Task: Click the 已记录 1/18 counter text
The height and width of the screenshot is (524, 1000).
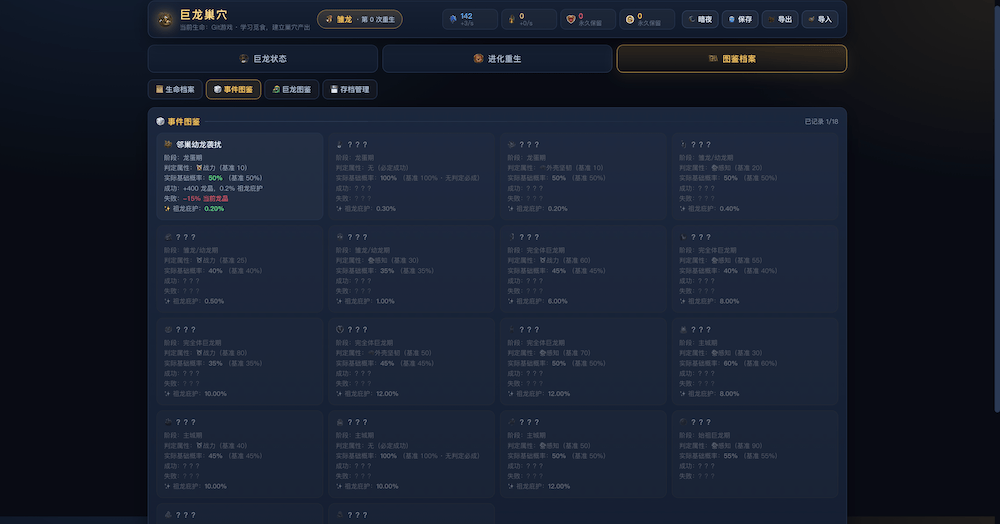Action: (821, 121)
